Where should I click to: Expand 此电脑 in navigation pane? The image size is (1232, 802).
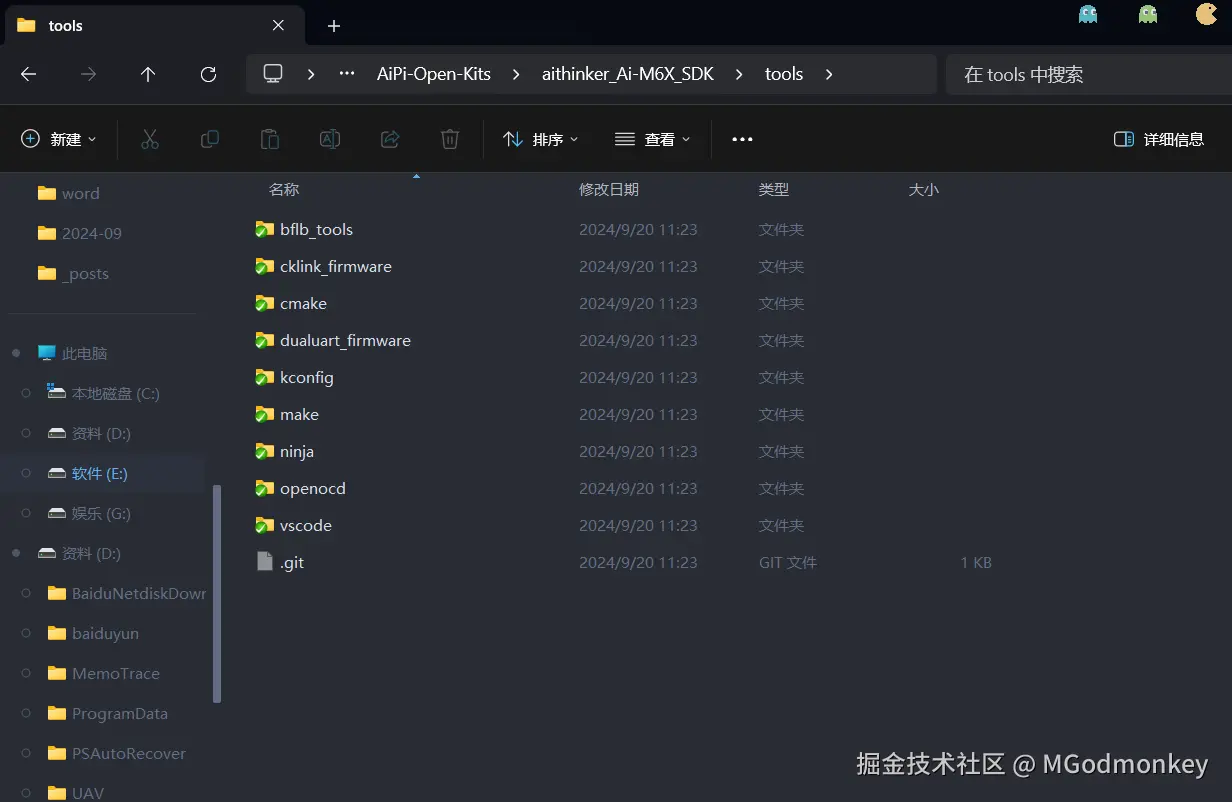click(x=16, y=353)
